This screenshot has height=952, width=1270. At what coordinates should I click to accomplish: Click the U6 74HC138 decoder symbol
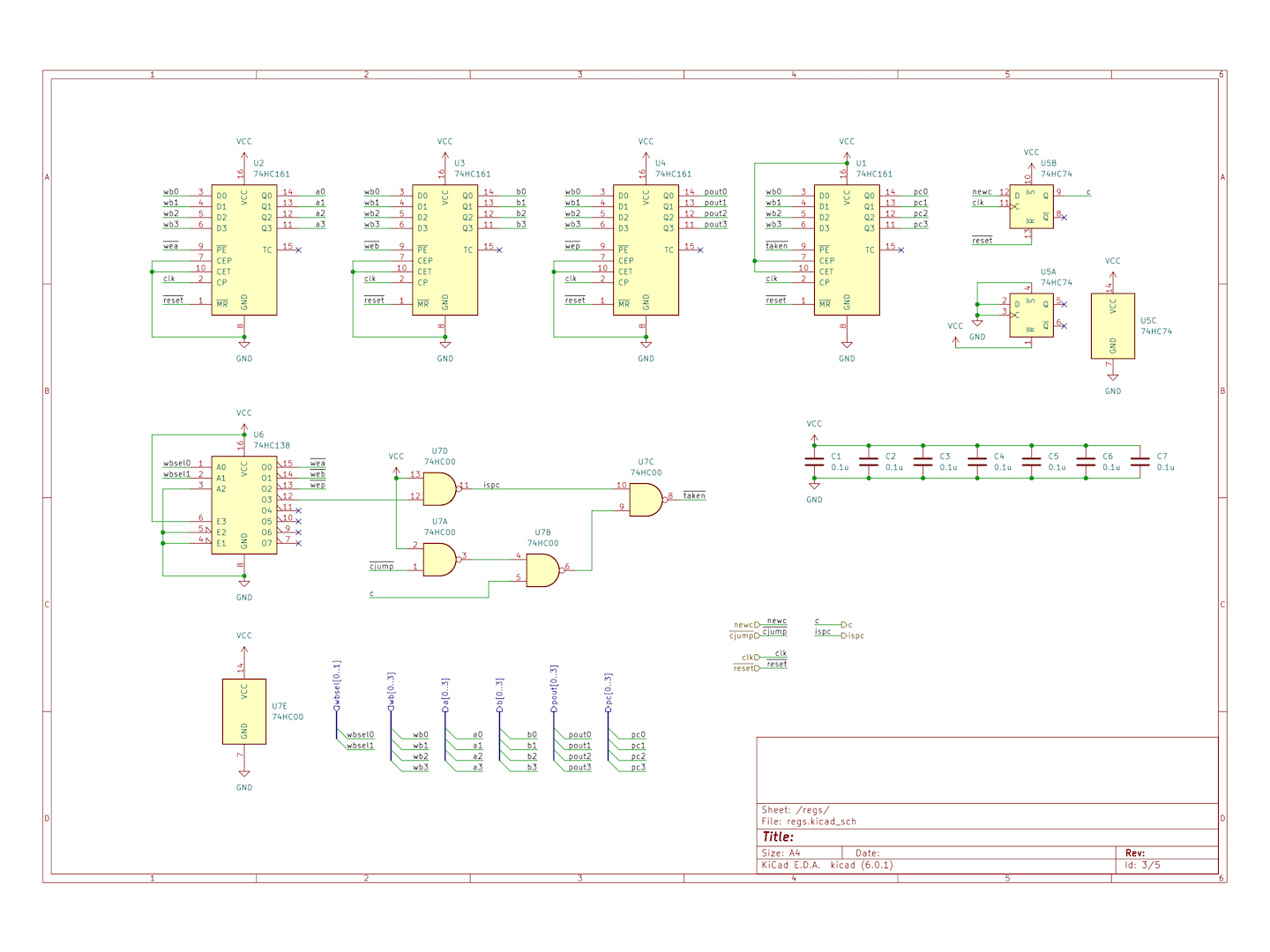click(244, 505)
